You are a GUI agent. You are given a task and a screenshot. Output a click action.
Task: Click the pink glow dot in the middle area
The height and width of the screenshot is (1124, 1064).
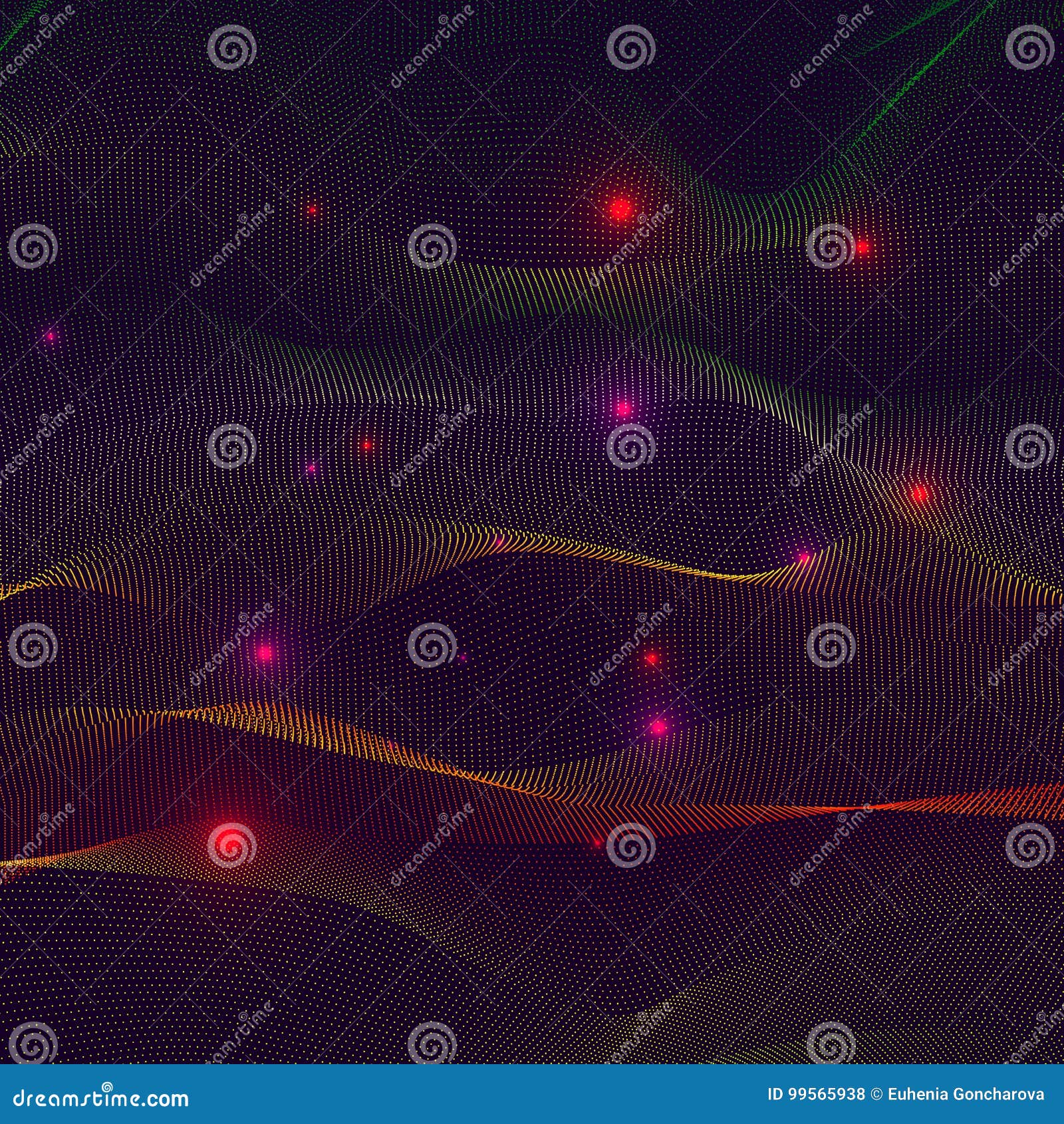click(x=624, y=410)
